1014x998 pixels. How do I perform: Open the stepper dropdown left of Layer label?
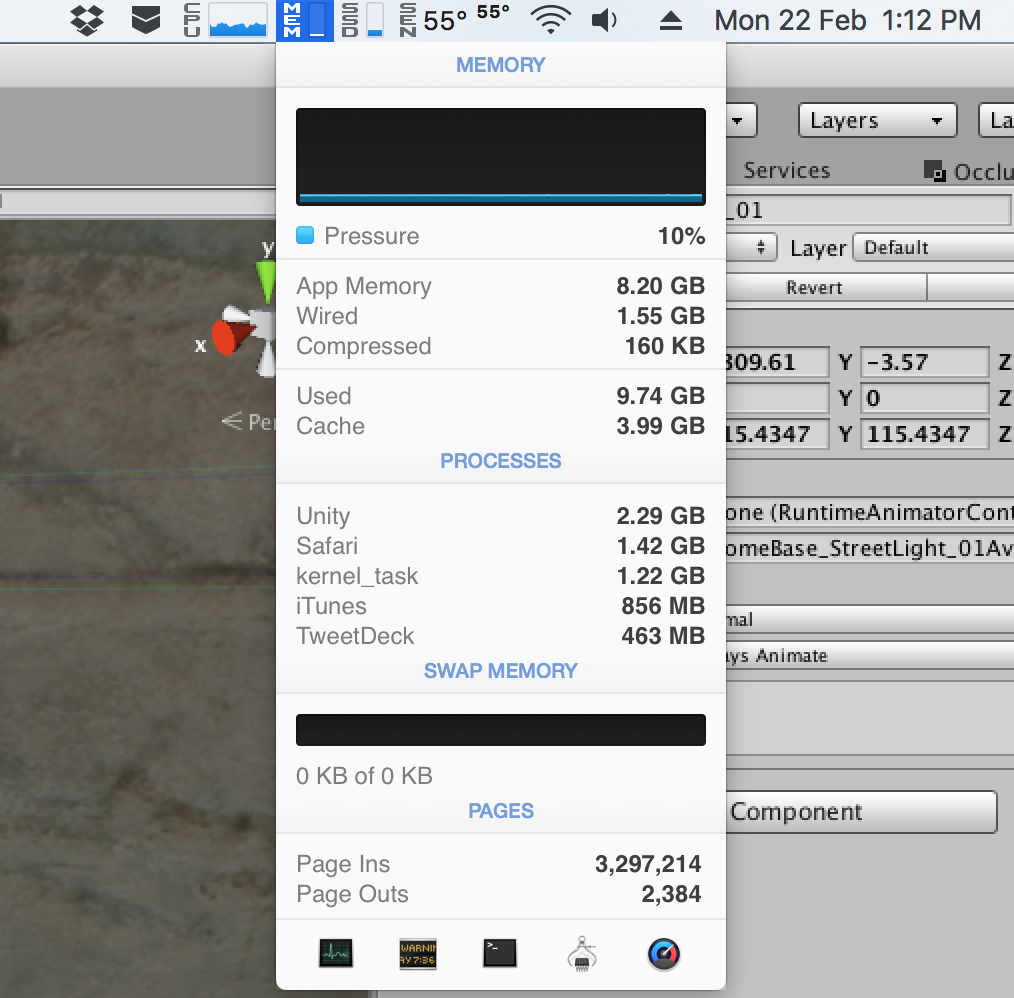click(x=750, y=248)
